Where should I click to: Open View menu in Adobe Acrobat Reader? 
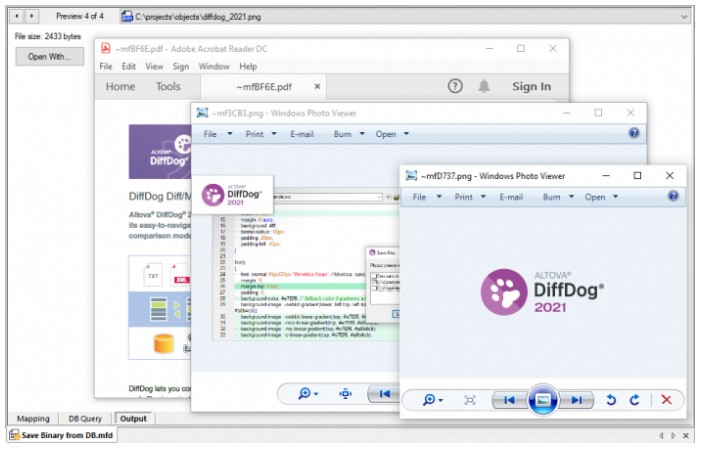pos(154,66)
